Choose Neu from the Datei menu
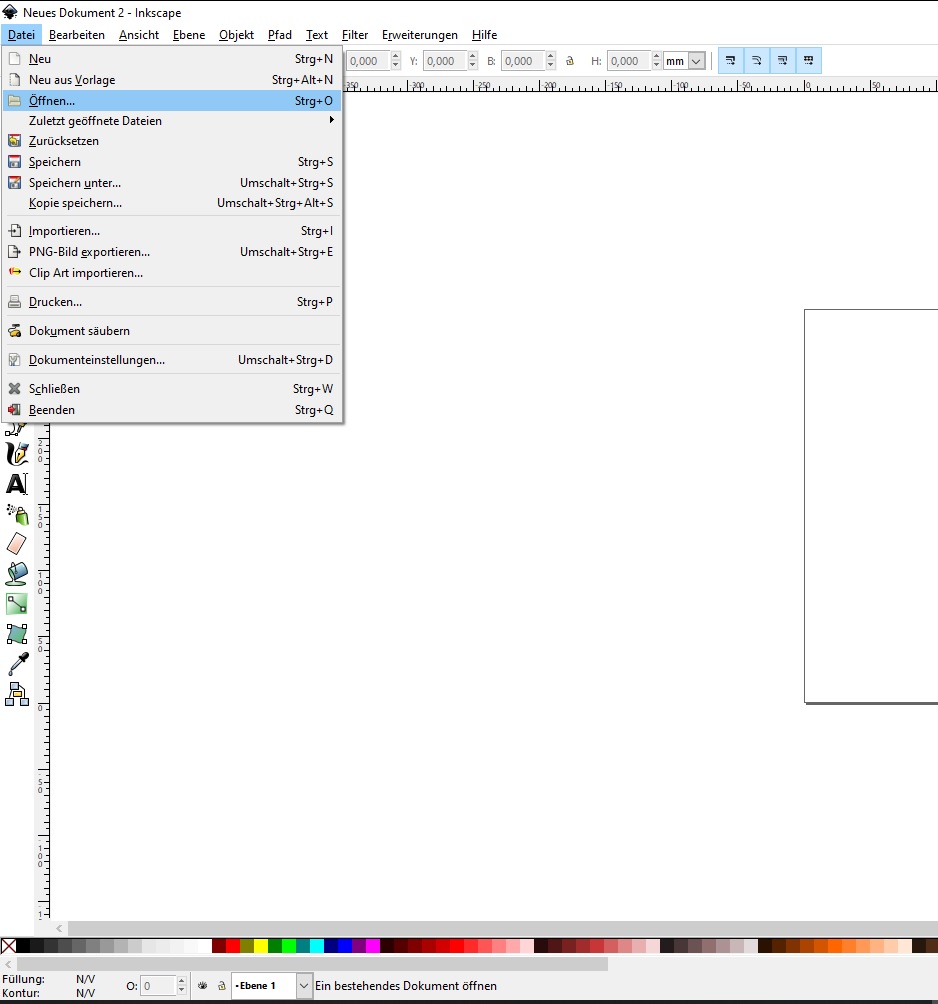 tap(172, 59)
